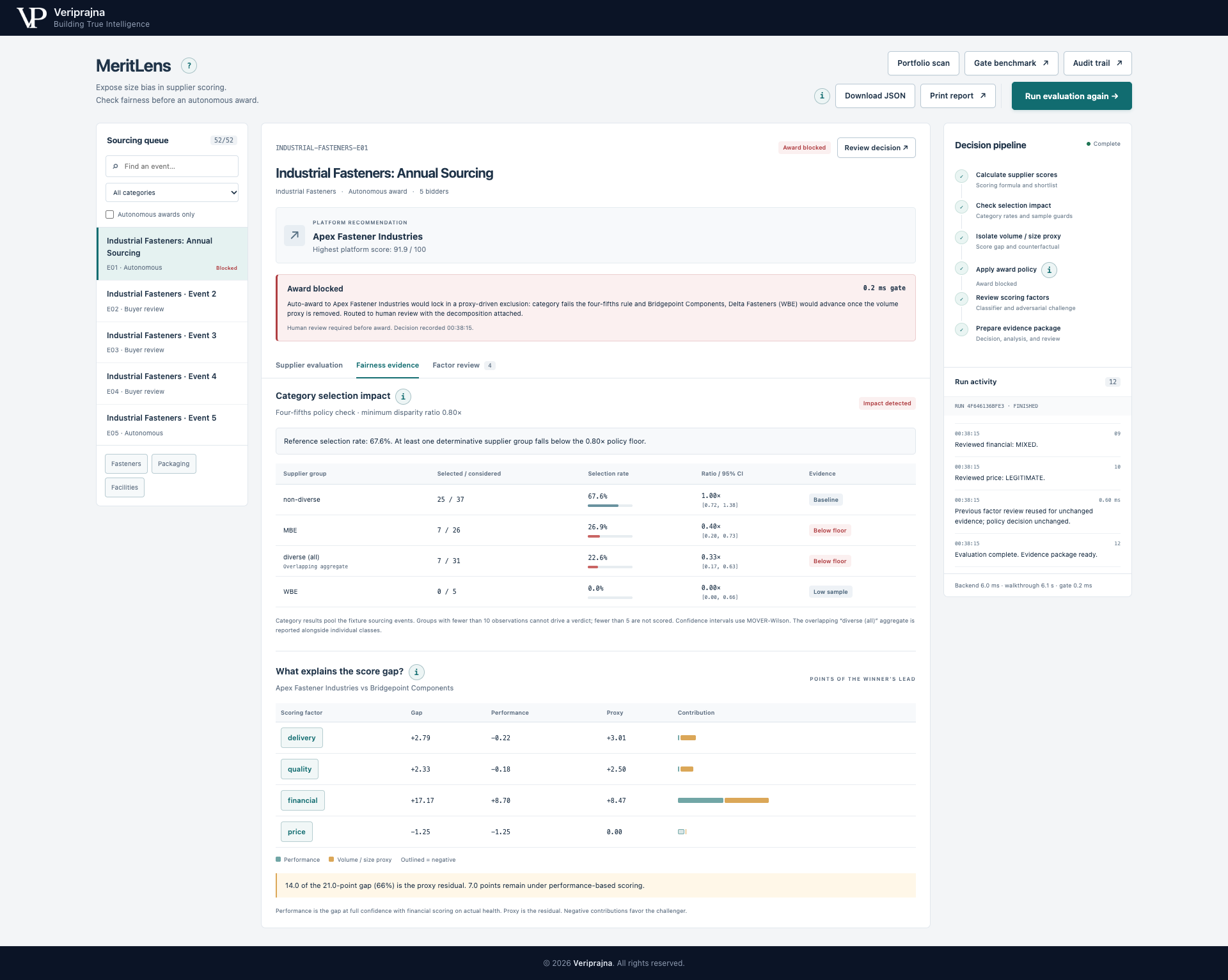Click the Veriprajna logo in header
1228x980 pixels.
coord(31,18)
